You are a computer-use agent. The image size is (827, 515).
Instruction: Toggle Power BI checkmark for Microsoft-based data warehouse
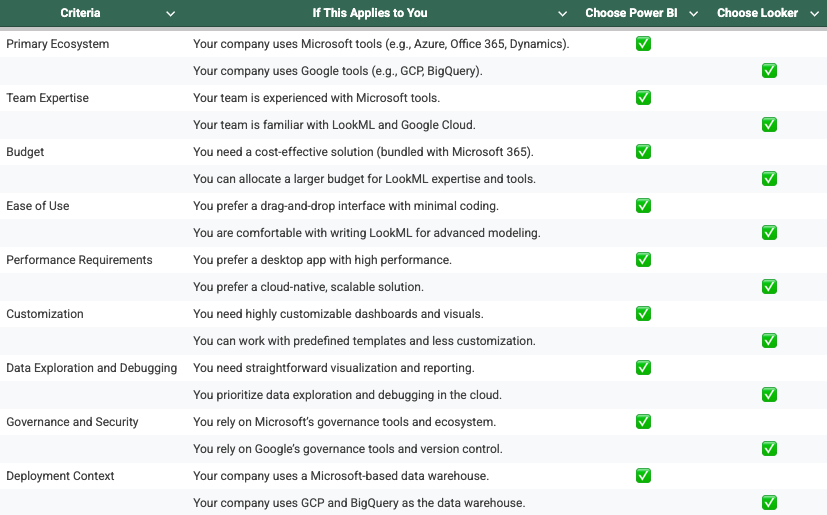coord(643,476)
